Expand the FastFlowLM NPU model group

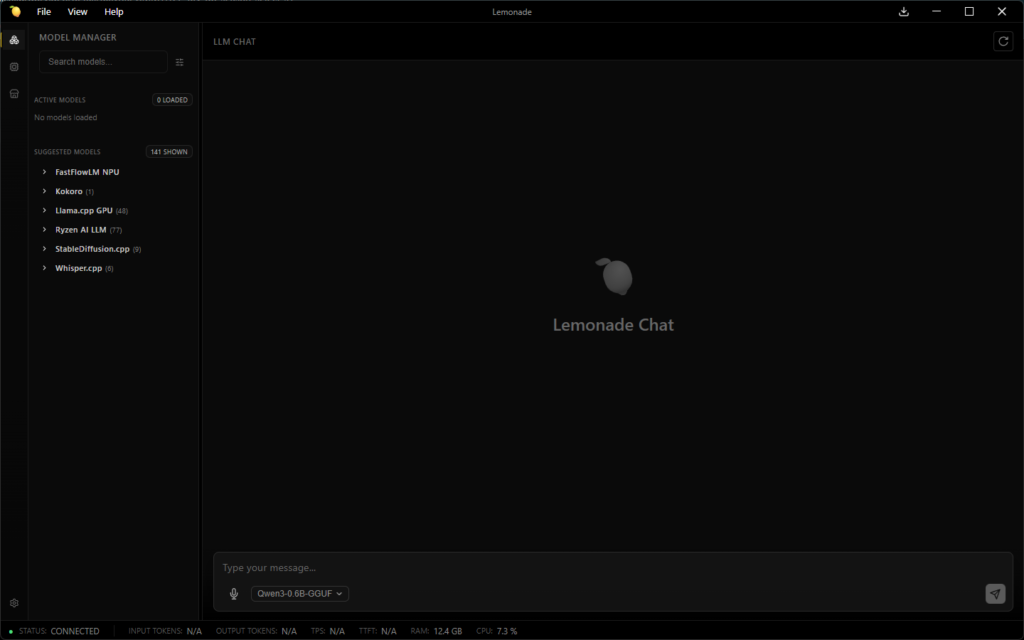[x=86, y=172]
